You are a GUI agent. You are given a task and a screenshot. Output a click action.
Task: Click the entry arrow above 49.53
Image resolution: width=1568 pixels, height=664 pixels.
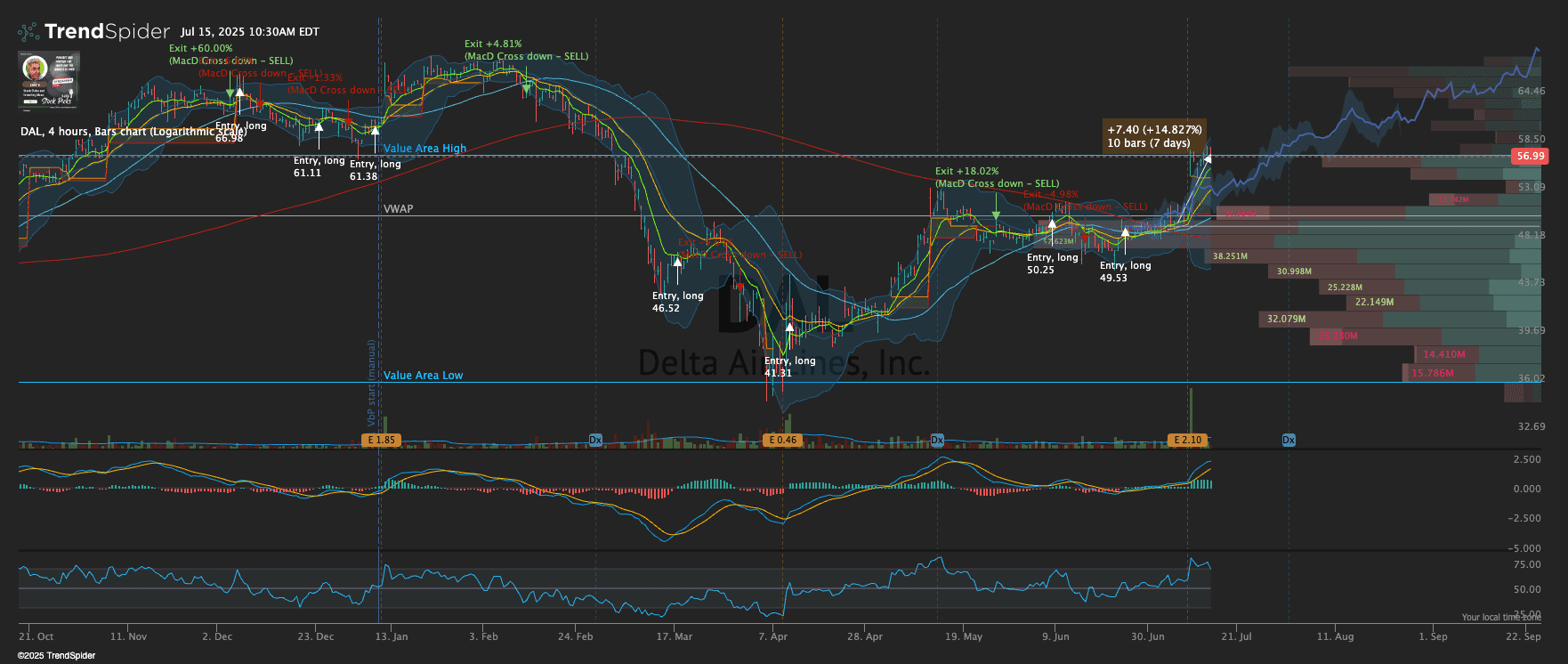1125,233
